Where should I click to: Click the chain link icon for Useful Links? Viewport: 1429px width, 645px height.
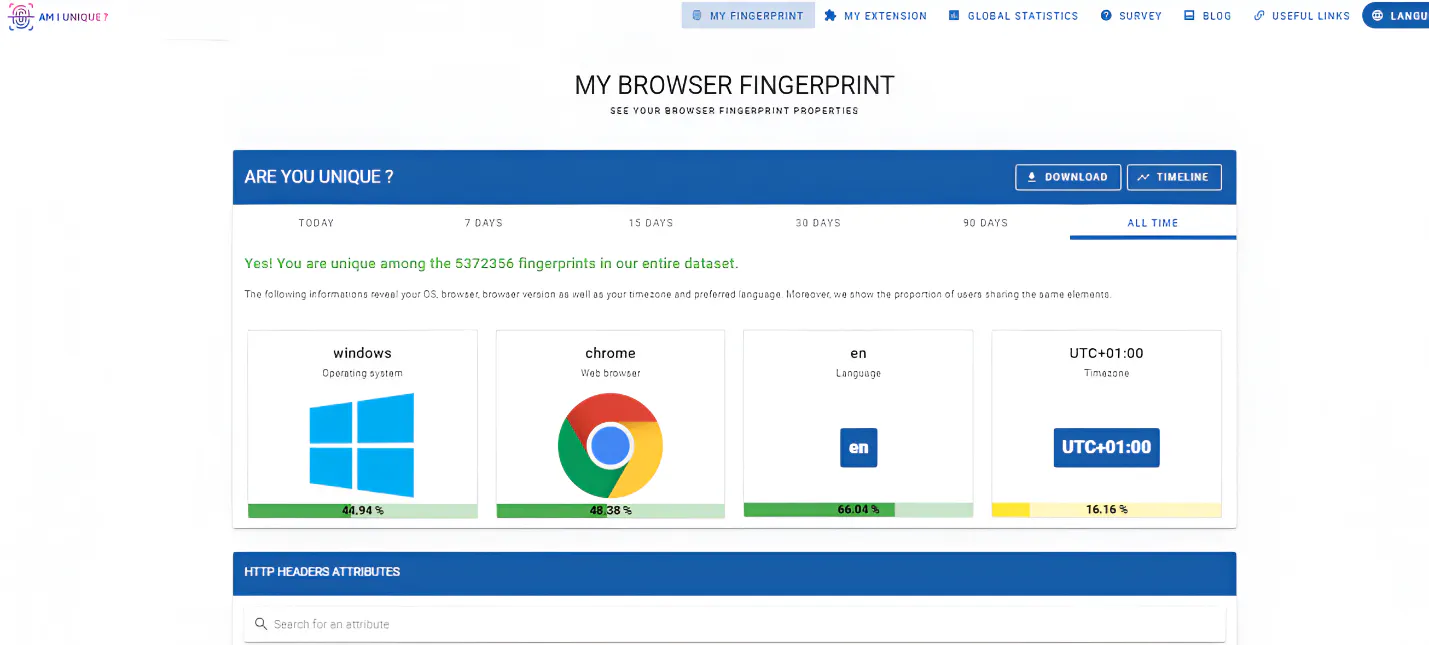pyautogui.click(x=1259, y=16)
